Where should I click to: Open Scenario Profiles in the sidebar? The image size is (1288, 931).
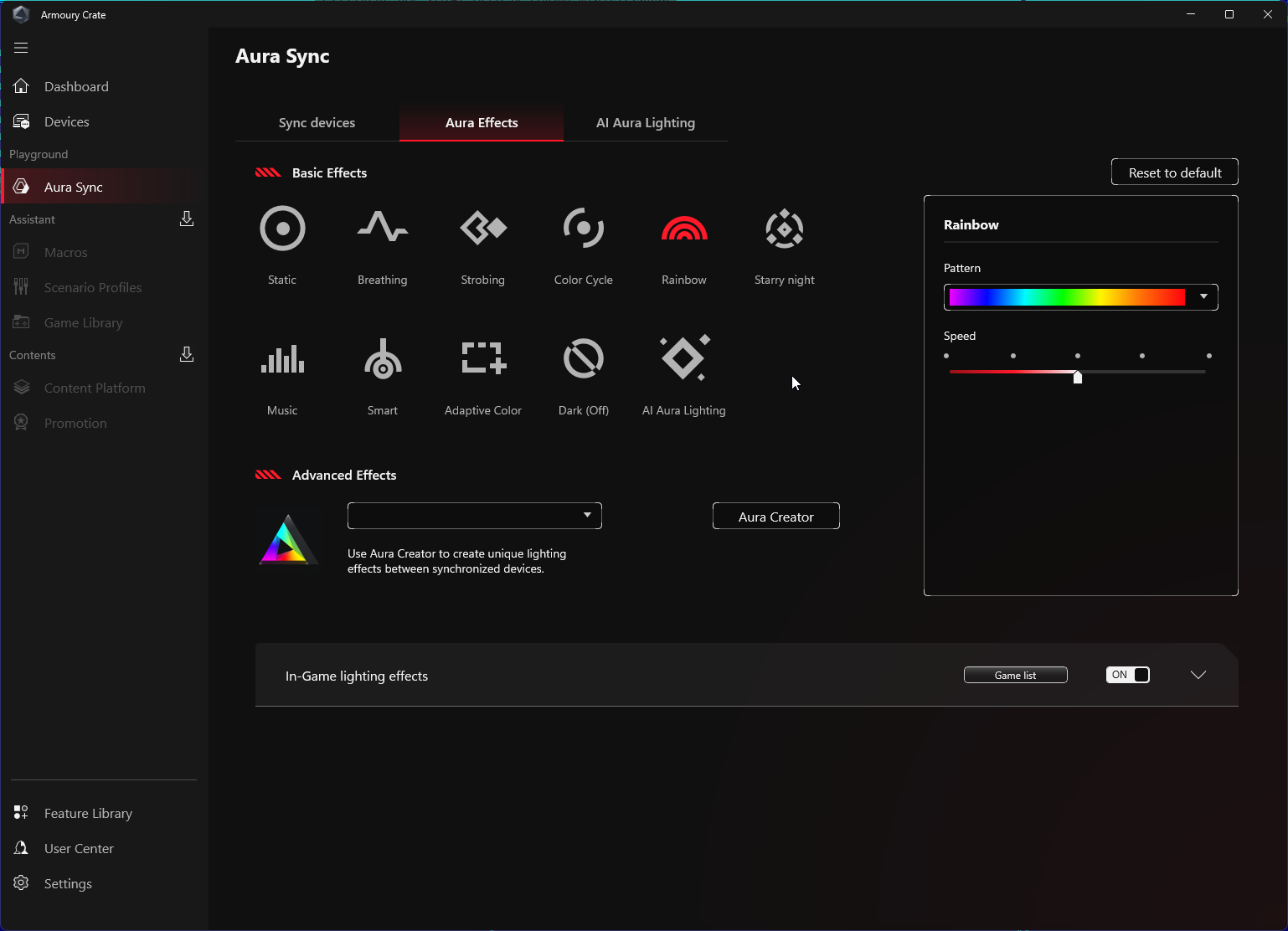(x=104, y=287)
